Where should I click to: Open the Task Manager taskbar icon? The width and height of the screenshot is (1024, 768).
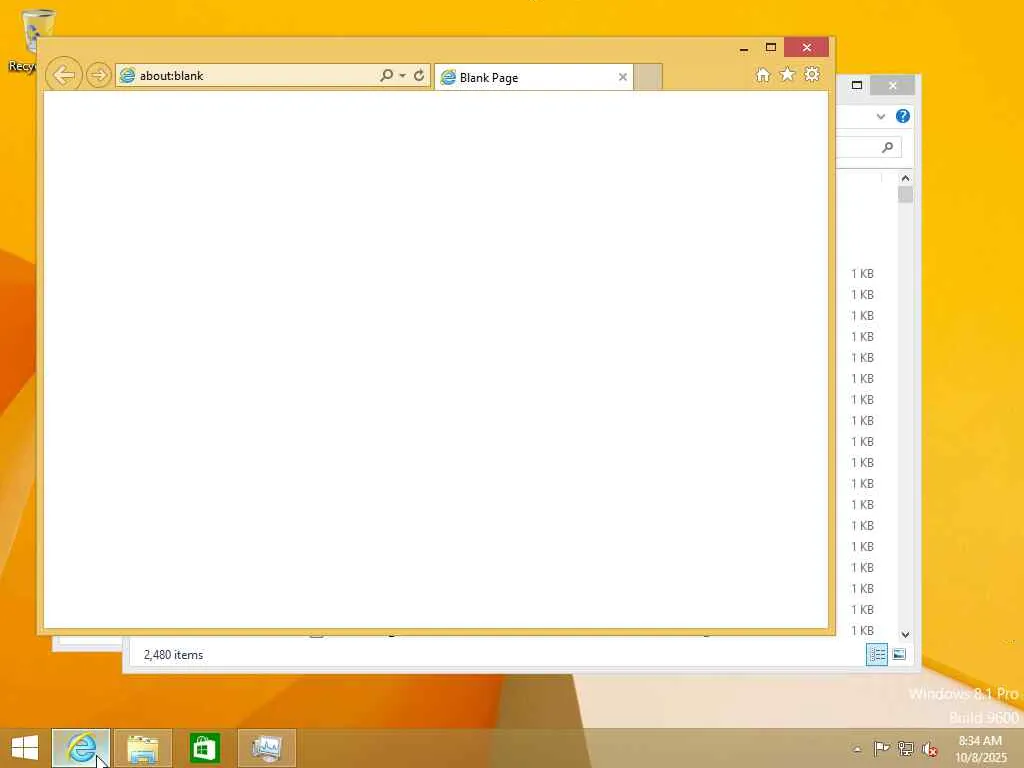tap(266, 748)
